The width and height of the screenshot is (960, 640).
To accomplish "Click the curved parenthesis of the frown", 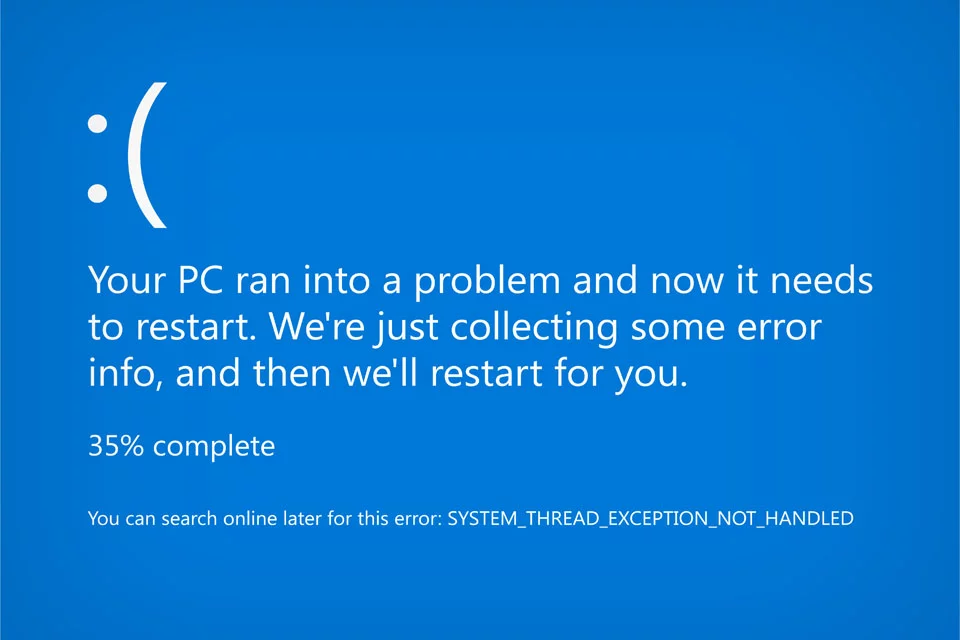I will pyautogui.click(x=147, y=156).
